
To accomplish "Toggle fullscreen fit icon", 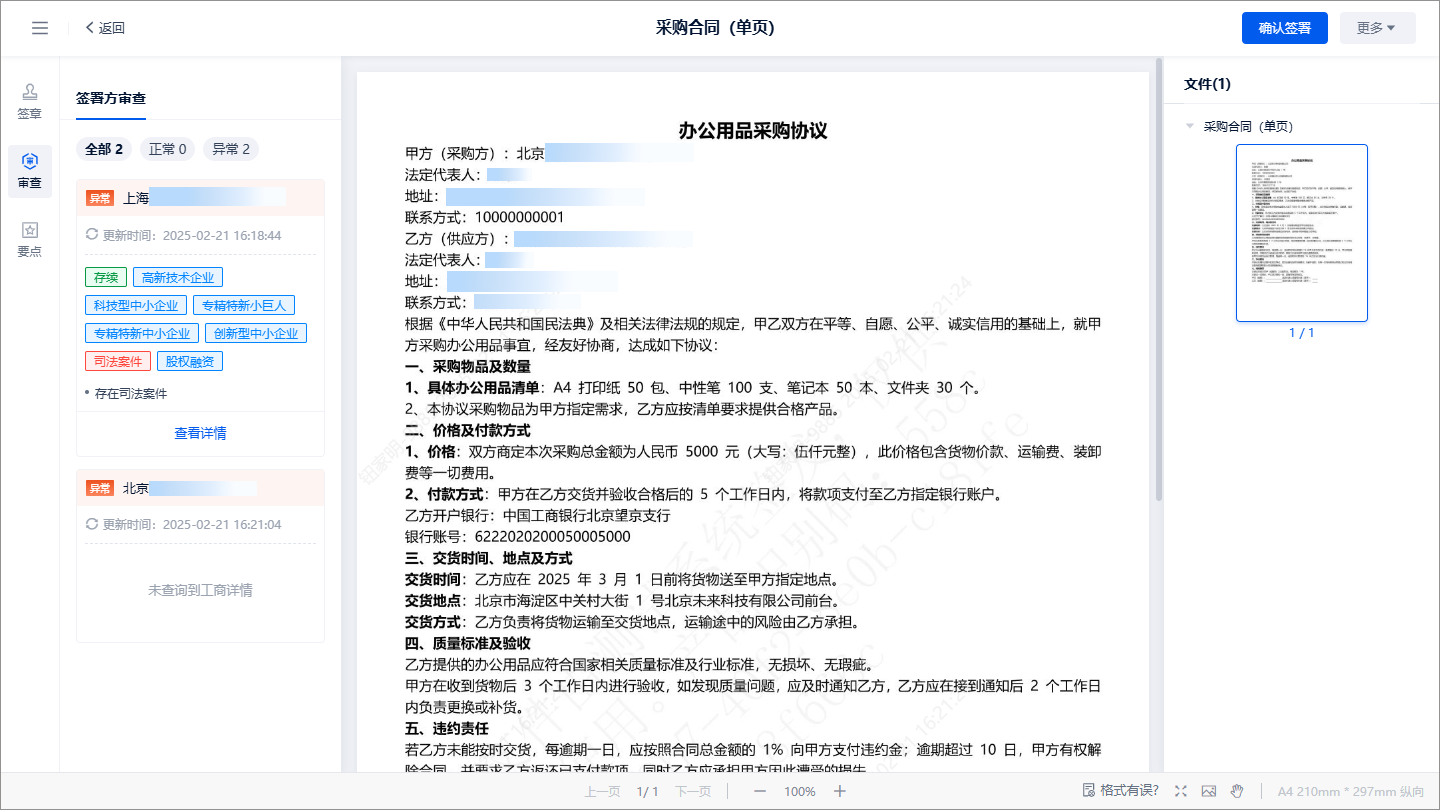I will tap(1181, 791).
